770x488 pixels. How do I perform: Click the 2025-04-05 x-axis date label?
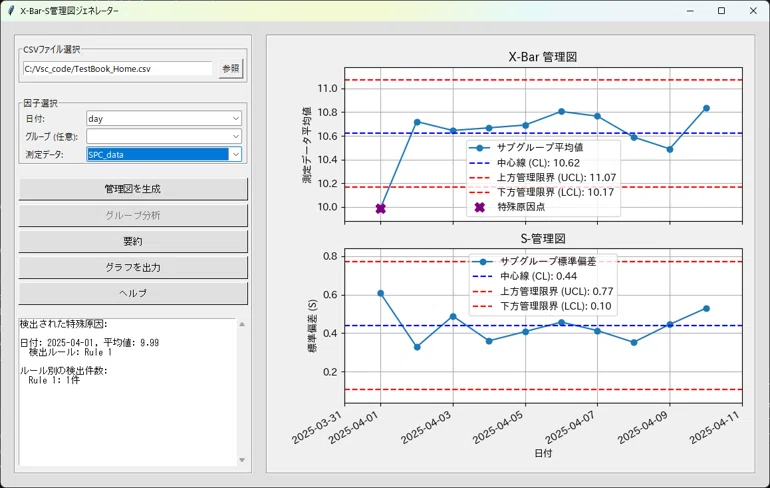point(500,427)
